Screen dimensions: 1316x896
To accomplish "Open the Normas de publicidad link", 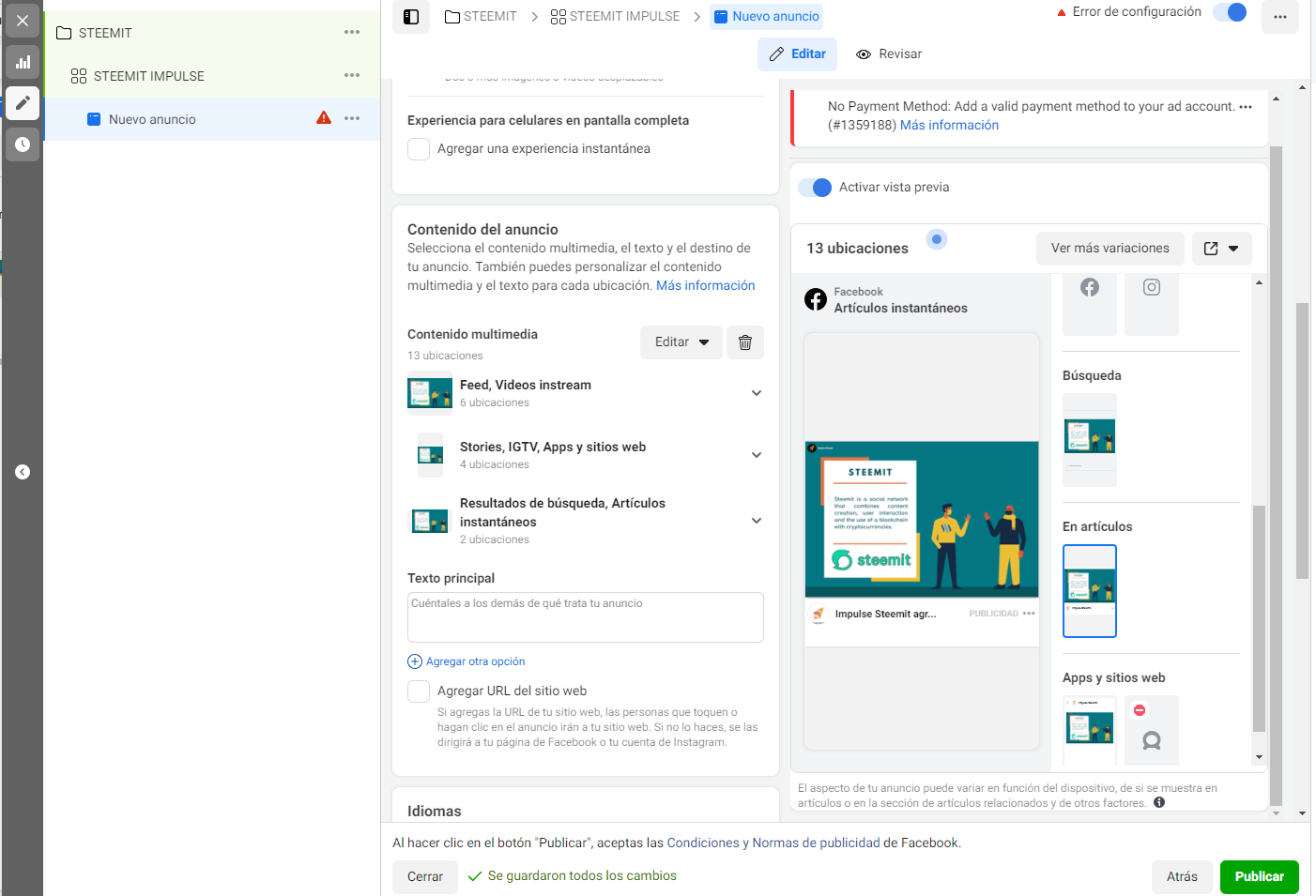I will (817, 843).
